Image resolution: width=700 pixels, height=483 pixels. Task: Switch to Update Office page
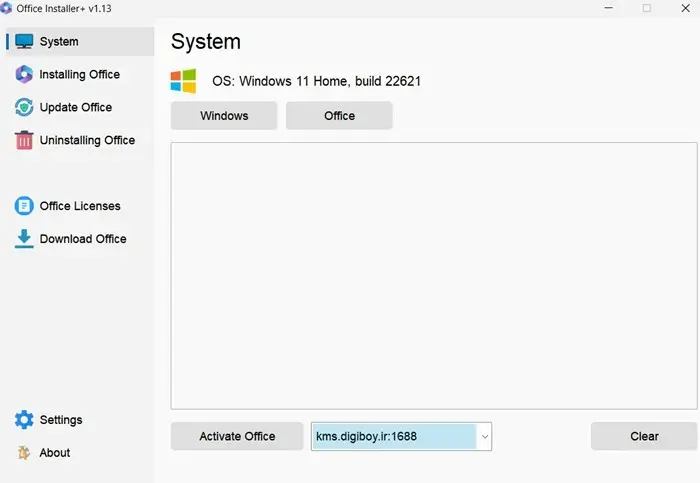pos(75,107)
